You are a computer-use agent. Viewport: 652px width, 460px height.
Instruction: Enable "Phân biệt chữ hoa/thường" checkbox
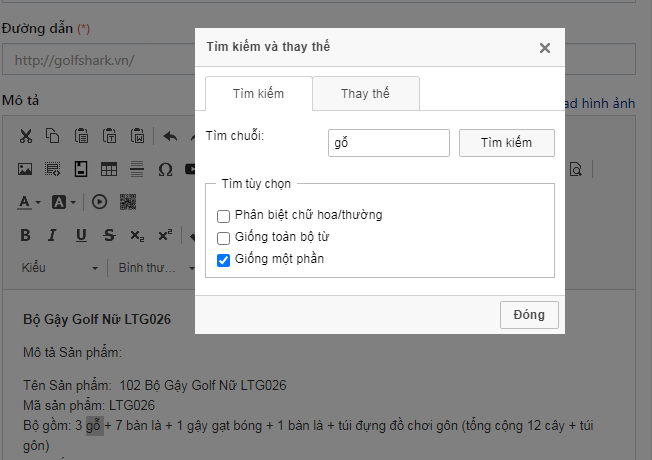point(224,215)
